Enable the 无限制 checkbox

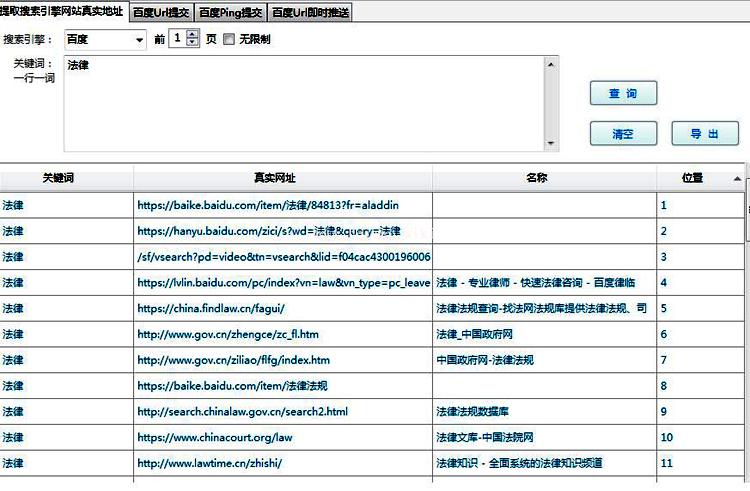[x=229, y=40]
